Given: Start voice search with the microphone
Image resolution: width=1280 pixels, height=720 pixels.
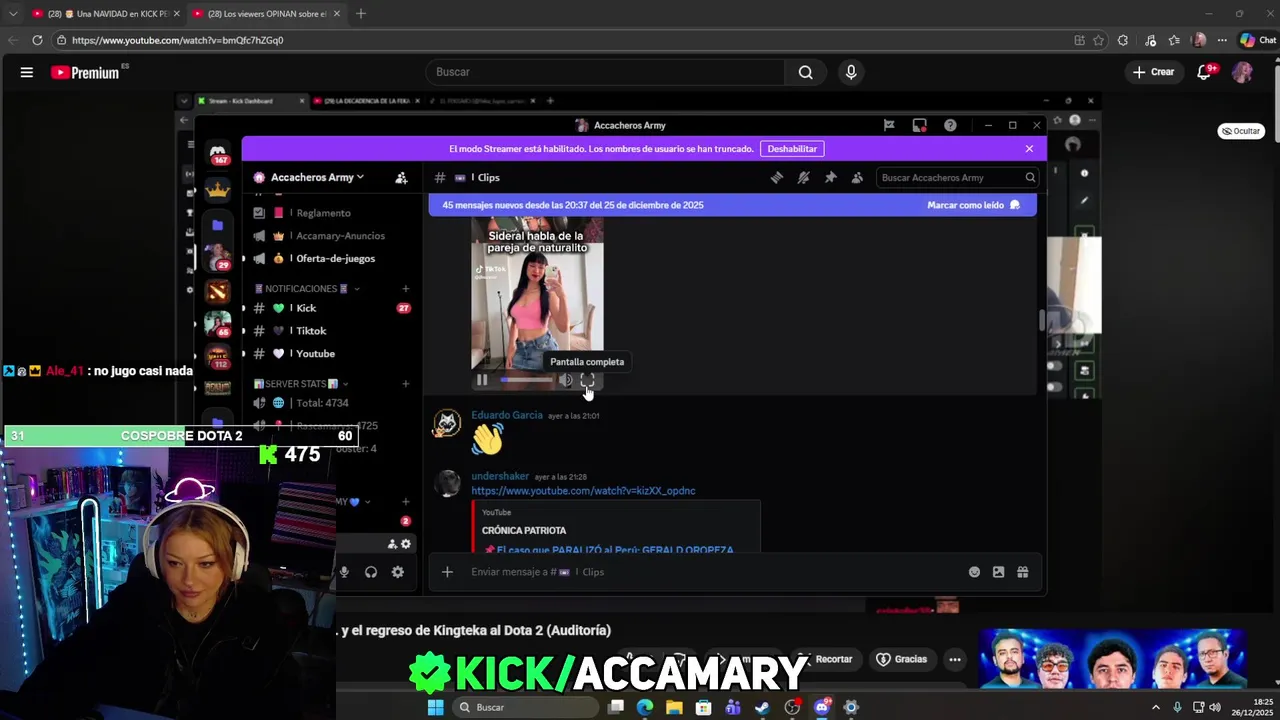Looking at the screenshot, I should tap(851, 72).
